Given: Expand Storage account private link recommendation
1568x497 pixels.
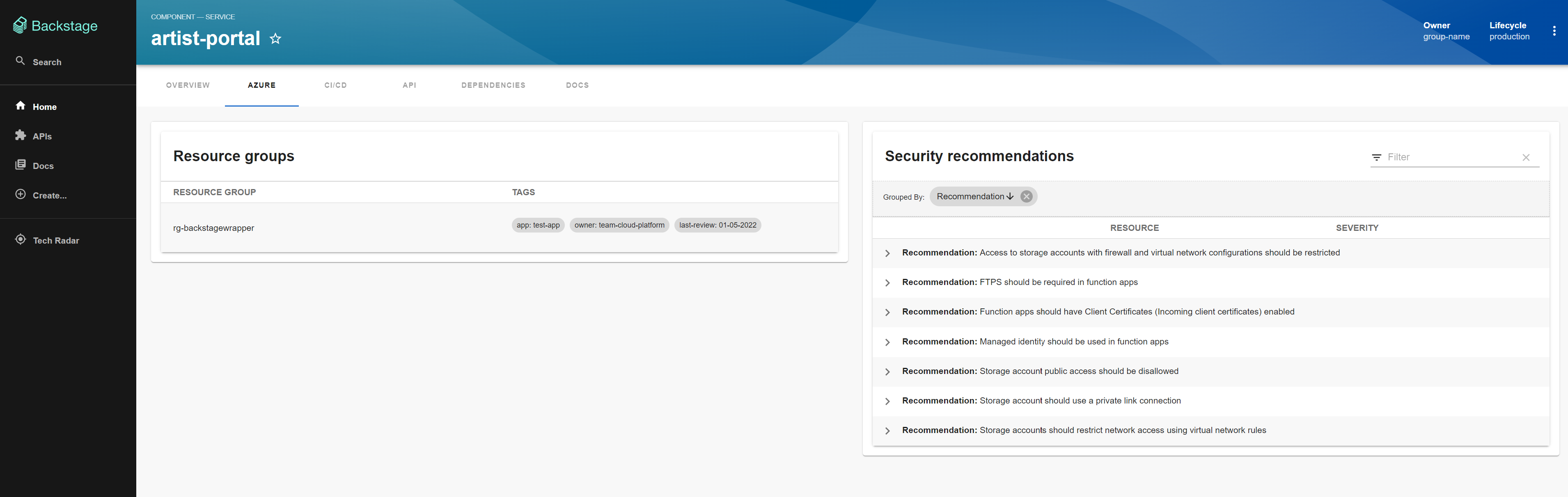Looking at the screenshot, I should (887, 401).
